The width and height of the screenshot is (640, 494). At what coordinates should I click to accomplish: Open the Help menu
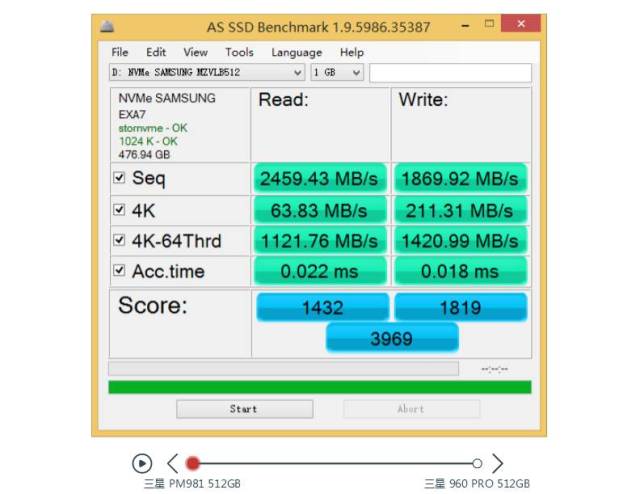pos(352,52)
